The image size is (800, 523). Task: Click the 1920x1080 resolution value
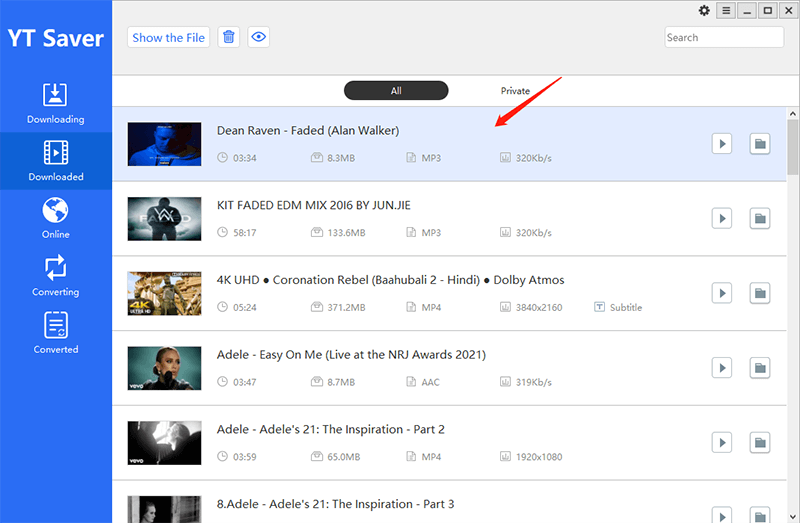[539, 457]
